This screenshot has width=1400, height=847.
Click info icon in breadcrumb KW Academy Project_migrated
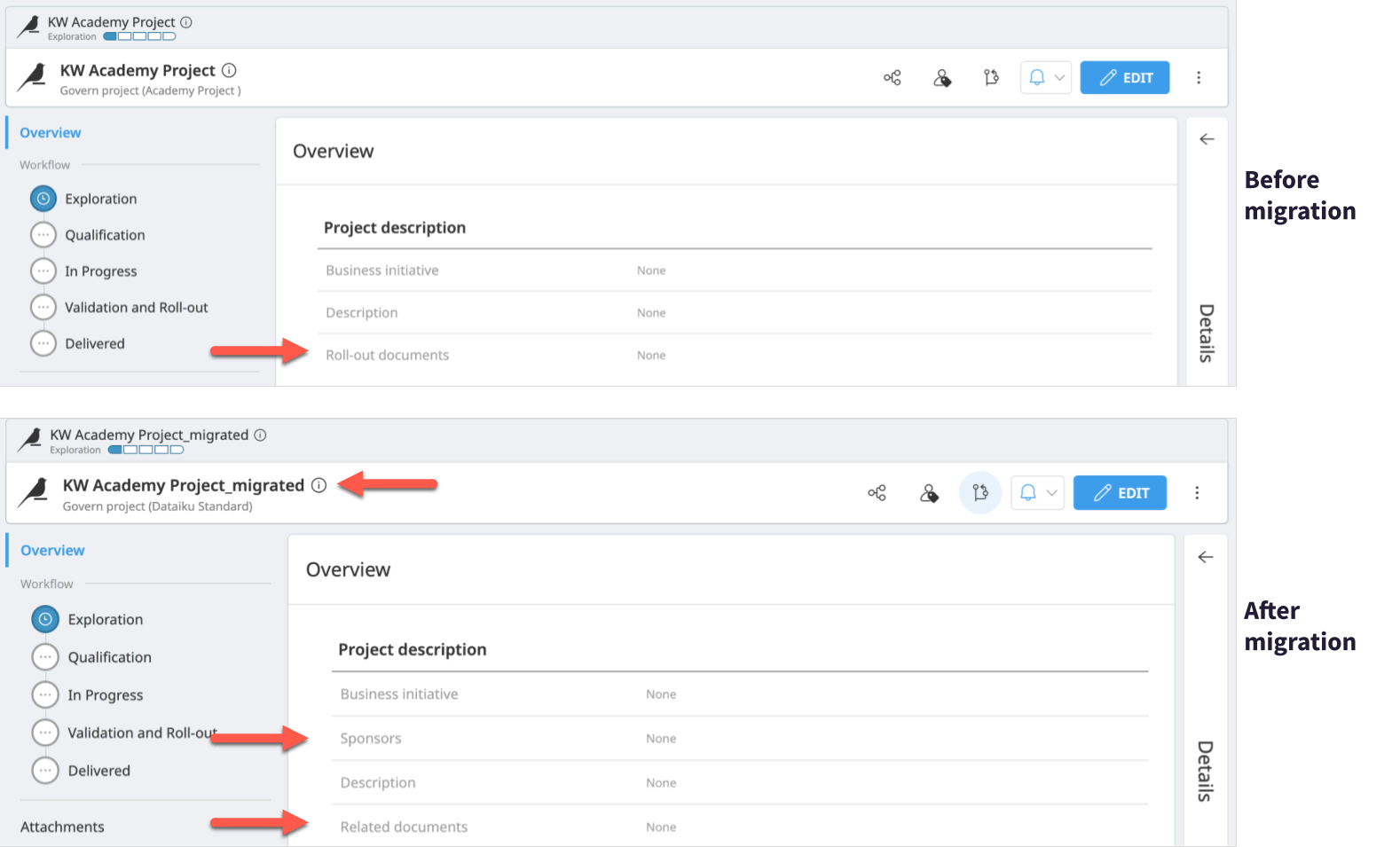pyautogui.click(x=260, y=435)
